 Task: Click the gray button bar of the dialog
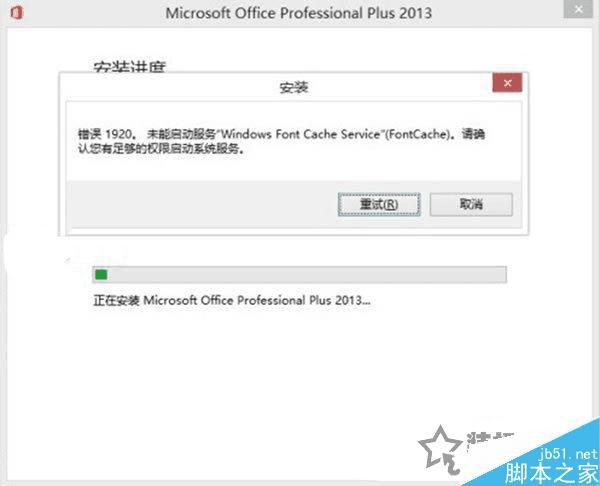tap(294, 204)
